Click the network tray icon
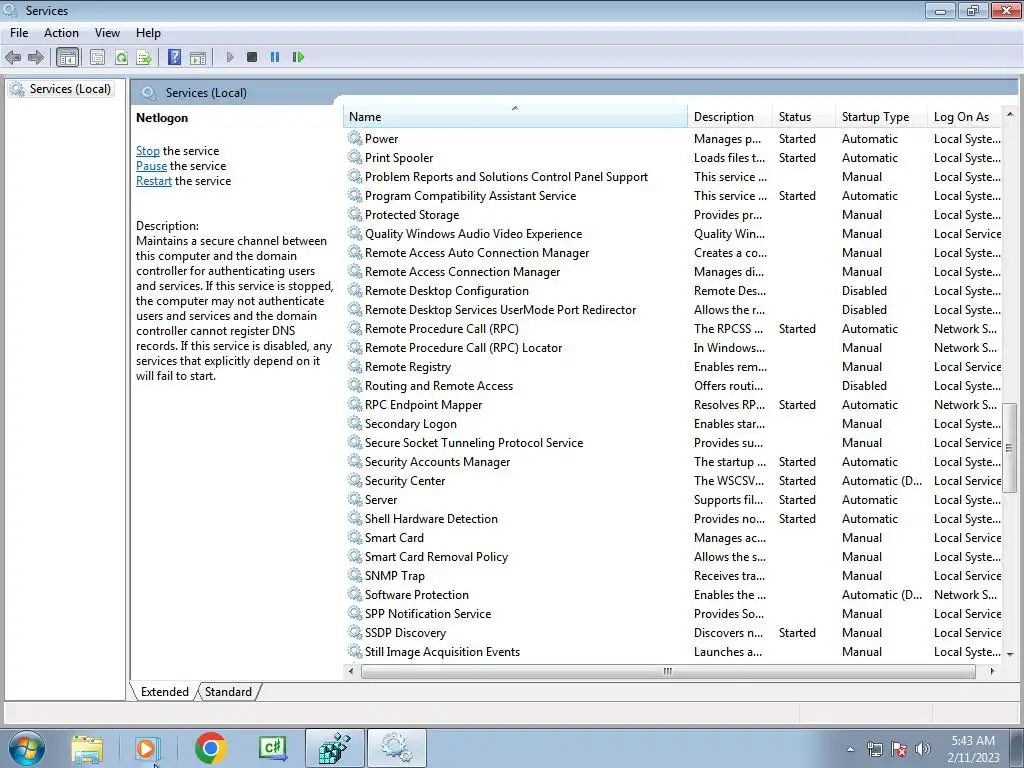Screen dimensions: 1024x768 874,749
